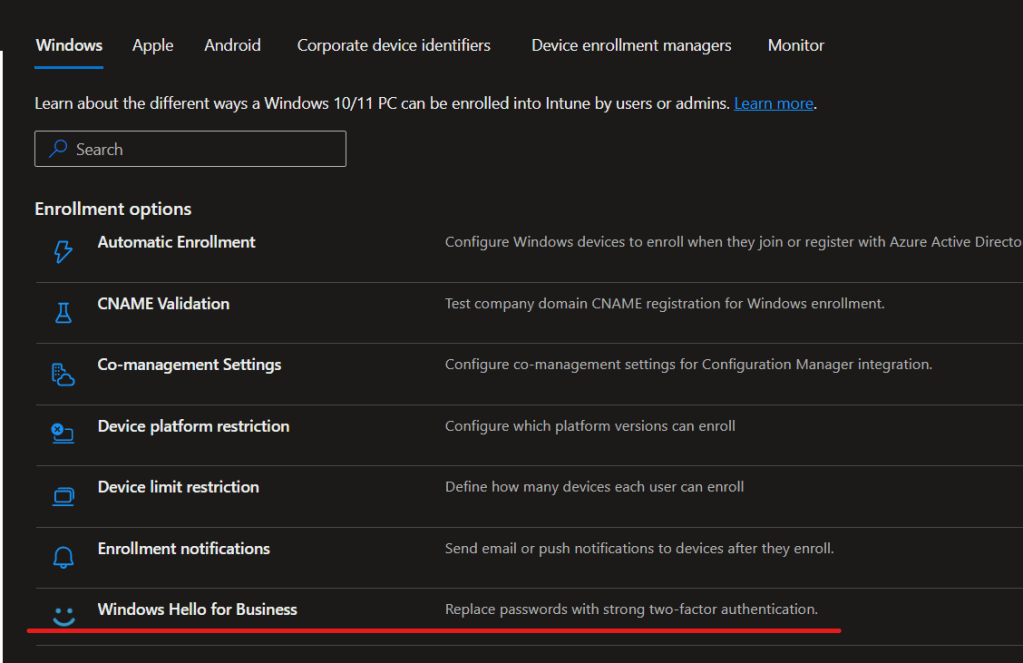Open Co-management Settings option

[189, 365]
